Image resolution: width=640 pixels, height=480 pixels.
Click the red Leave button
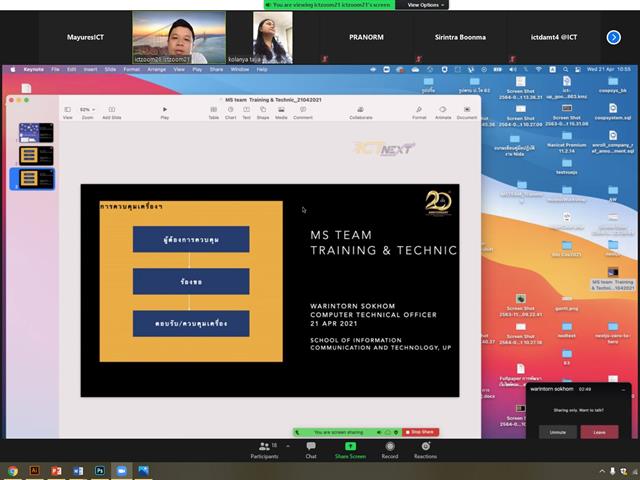click(x=599, y=432)
